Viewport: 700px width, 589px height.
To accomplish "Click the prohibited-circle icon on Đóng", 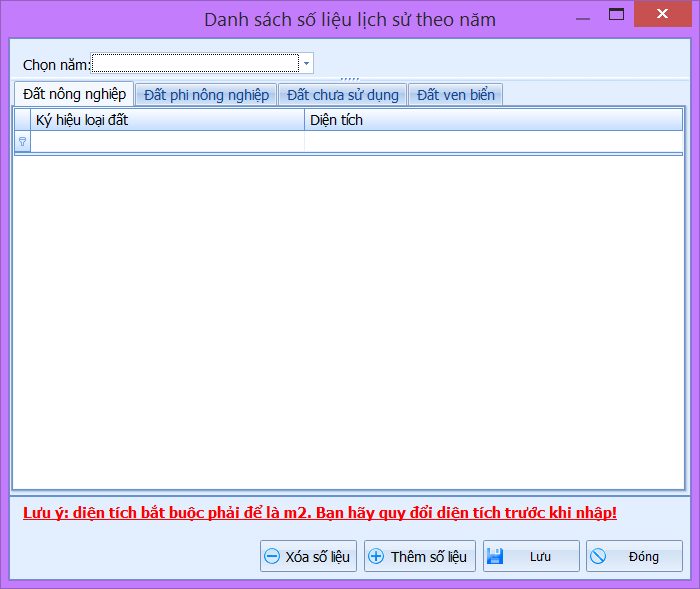I will click(x=599, y=557).
